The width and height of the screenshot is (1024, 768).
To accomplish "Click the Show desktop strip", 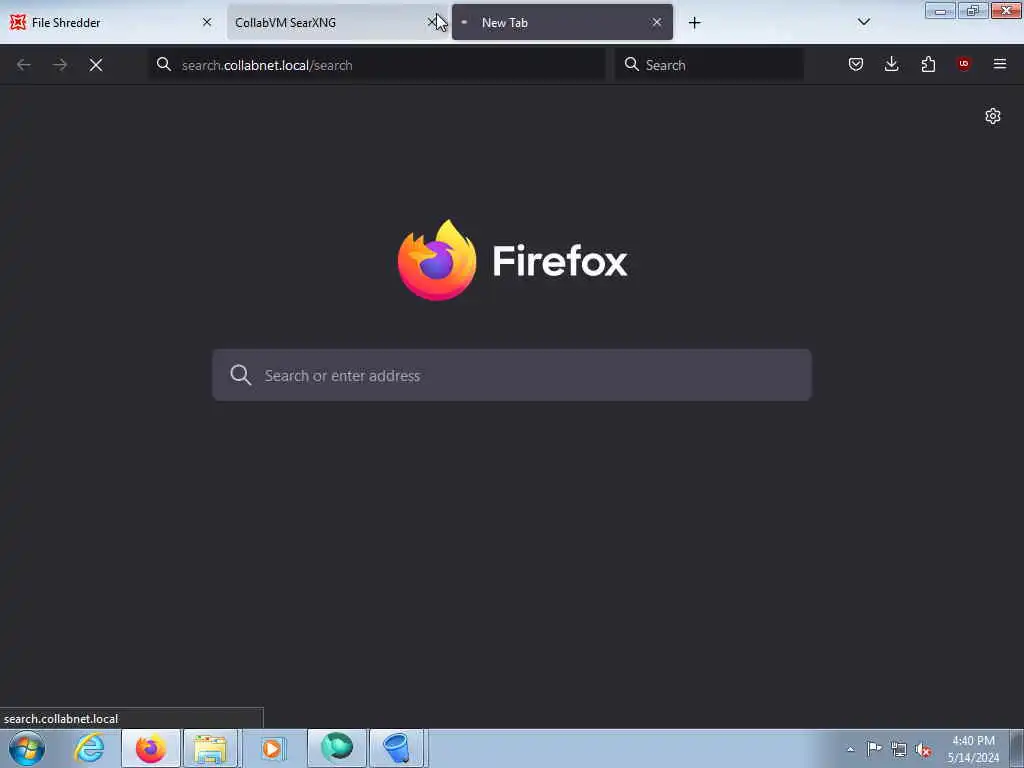I will click(1017, 748).
